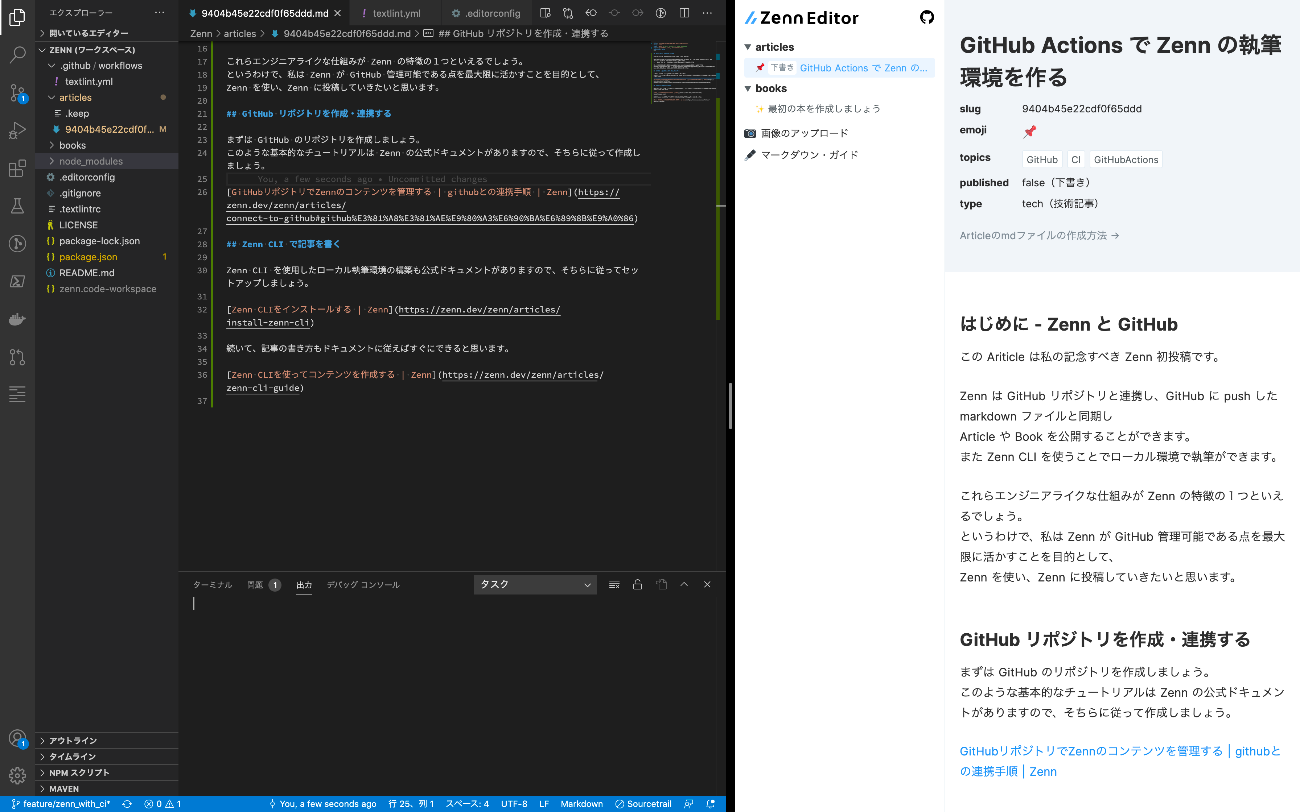Maximize the bottom panel with chevron

[684, 585]
